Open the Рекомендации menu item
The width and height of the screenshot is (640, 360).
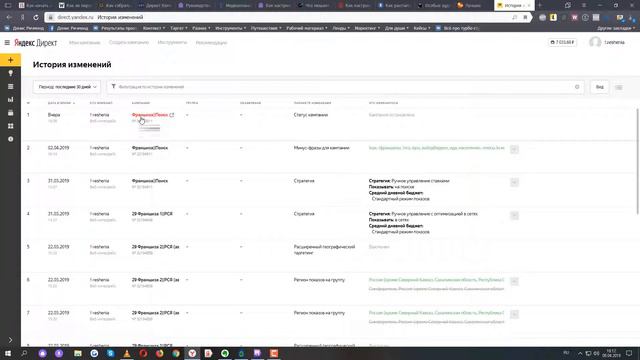(x=211, y=42)
